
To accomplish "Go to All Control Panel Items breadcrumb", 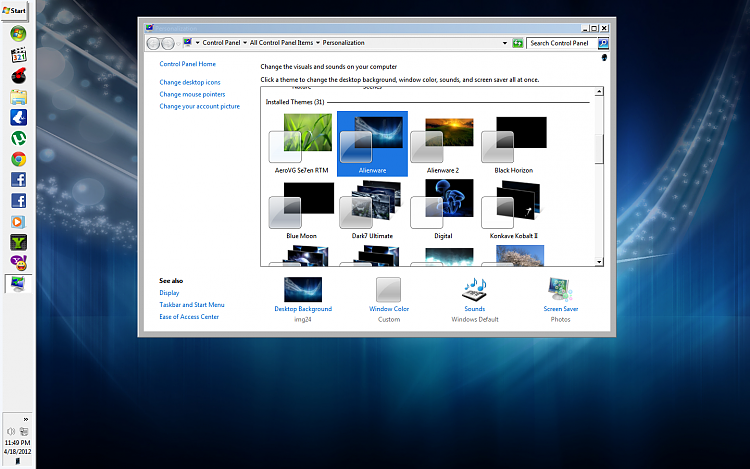I will tap(281, 43).
